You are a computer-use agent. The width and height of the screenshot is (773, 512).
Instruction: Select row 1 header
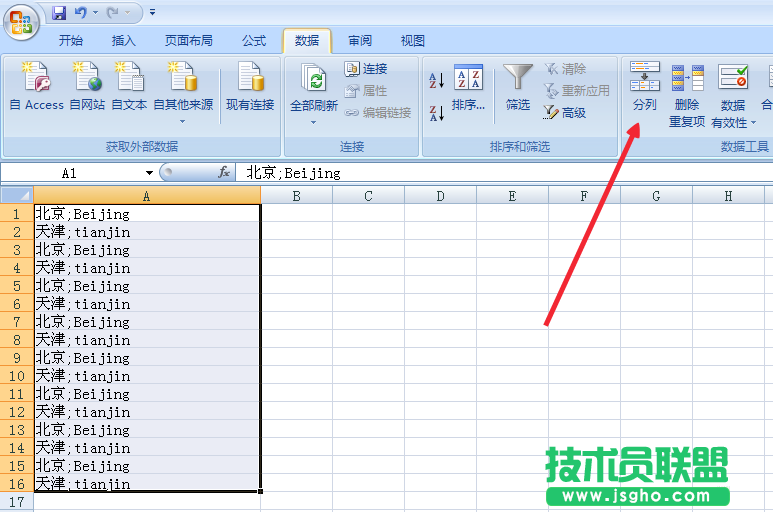pyautogui.click(x=17, y=214)
